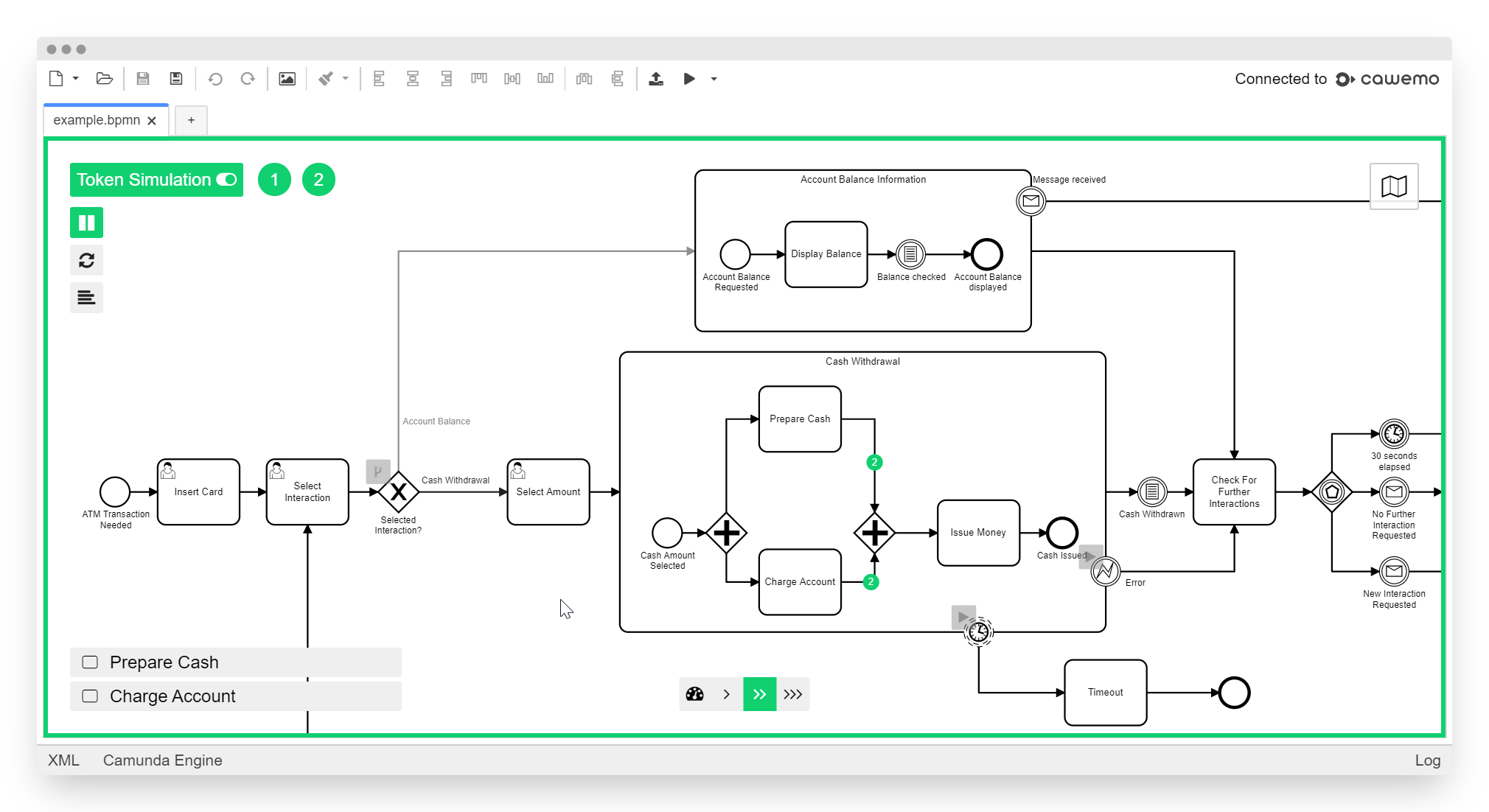
Task: Show simulation log via lines icon
Action: click(86, 298)
